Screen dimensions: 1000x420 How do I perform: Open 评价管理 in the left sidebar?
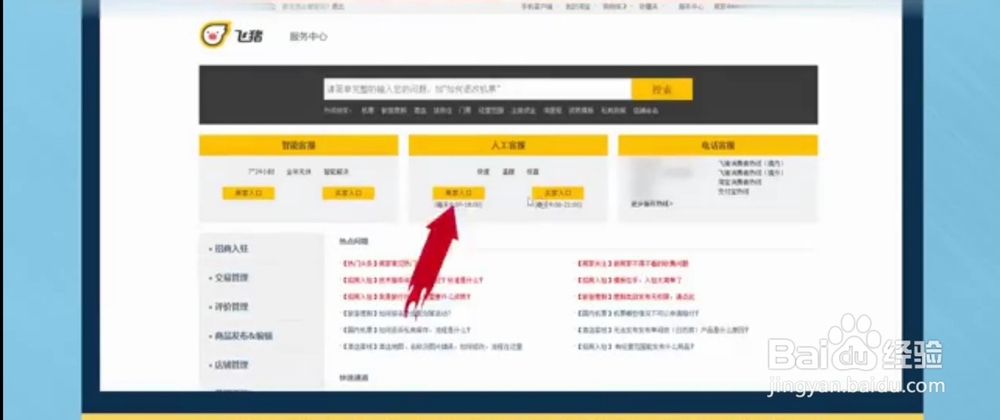coord(232,307)
